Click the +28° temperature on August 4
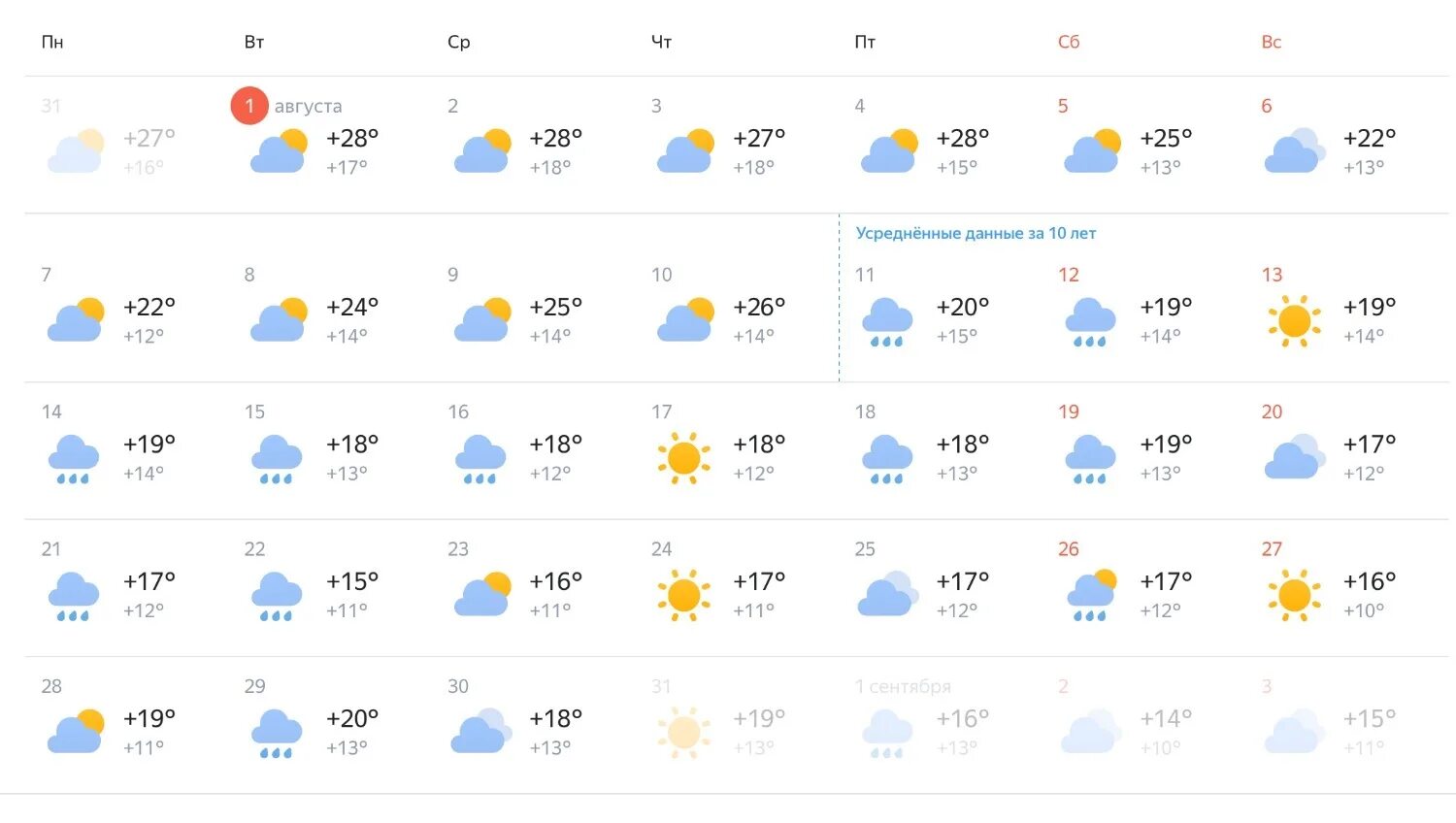Image resolution: width=1456 pixels, height=823 pixels. coord(962,139)
